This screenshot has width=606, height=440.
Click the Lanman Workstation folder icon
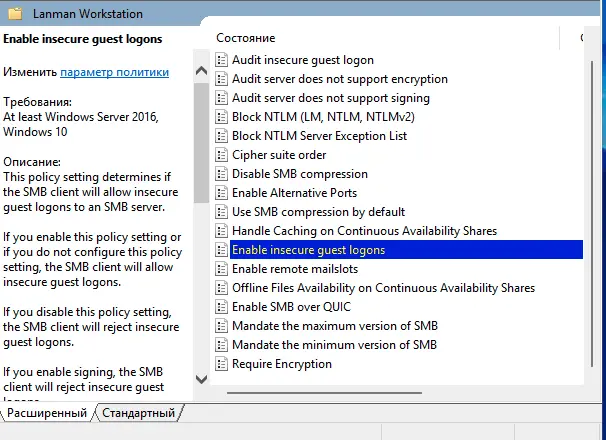[x=14, y=14]
